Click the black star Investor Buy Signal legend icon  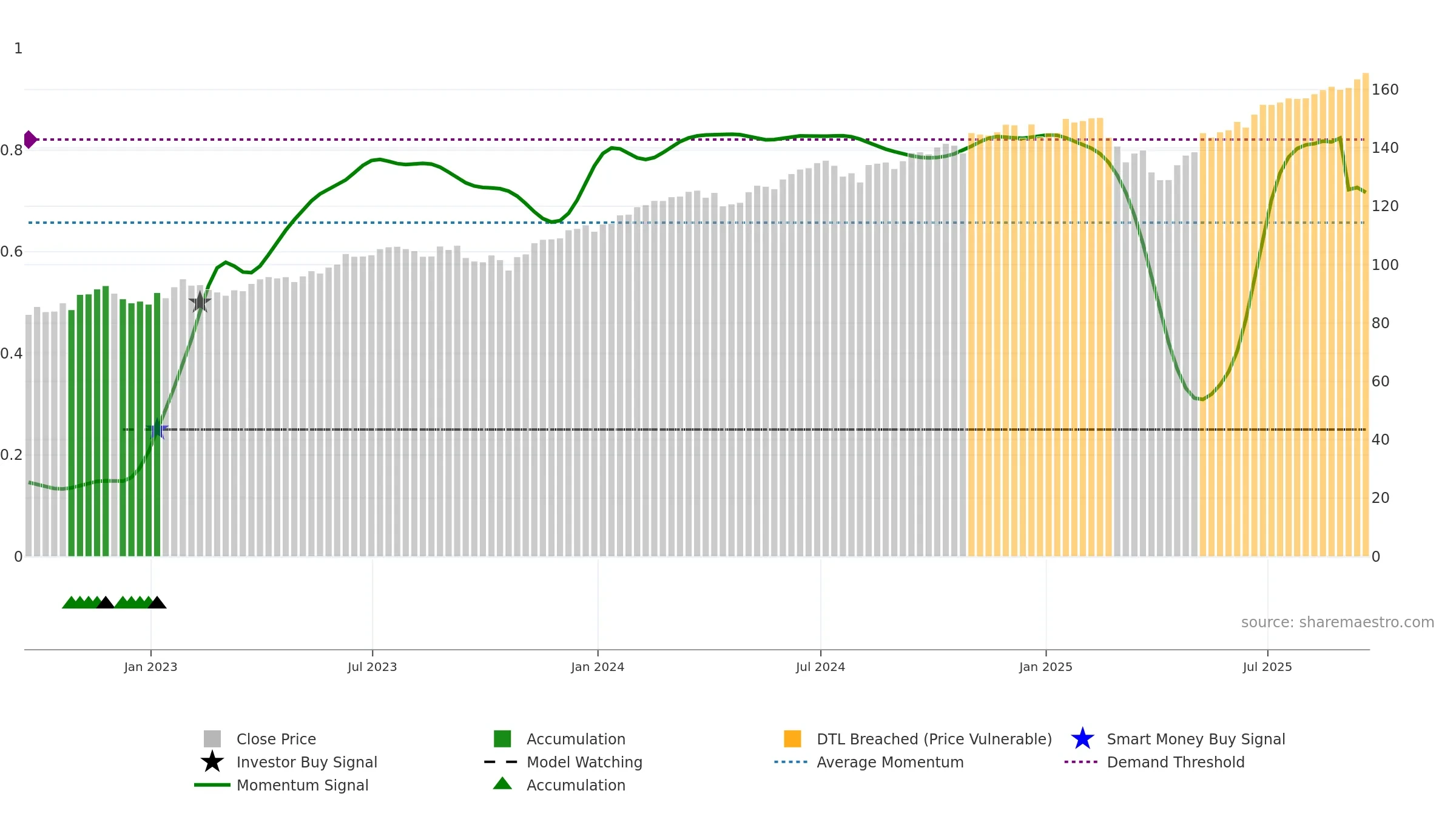coord(212,761)
